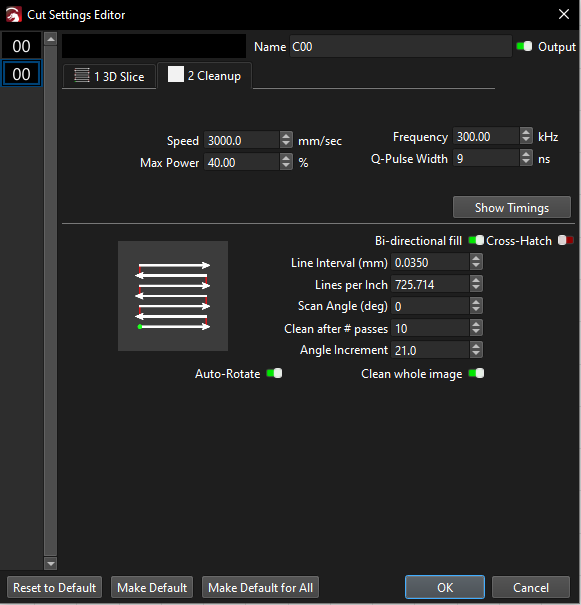Screen dimensions: 581x605
Task: Click the white Cleanup tab swatch icon
Action: pyautogui.click(x=176, y=74)
